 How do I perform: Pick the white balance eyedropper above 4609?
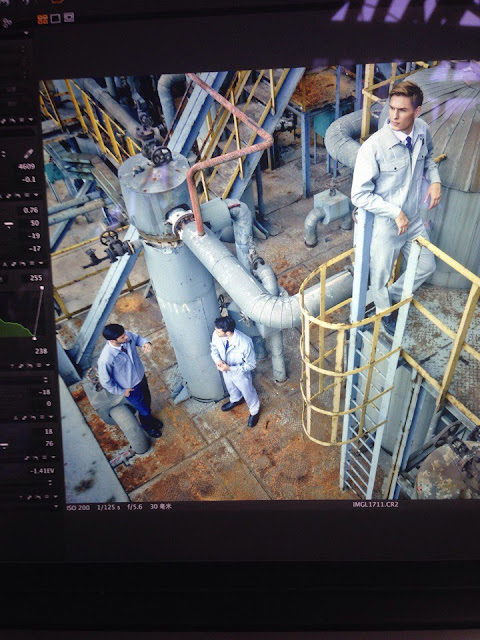click(28, 154)
